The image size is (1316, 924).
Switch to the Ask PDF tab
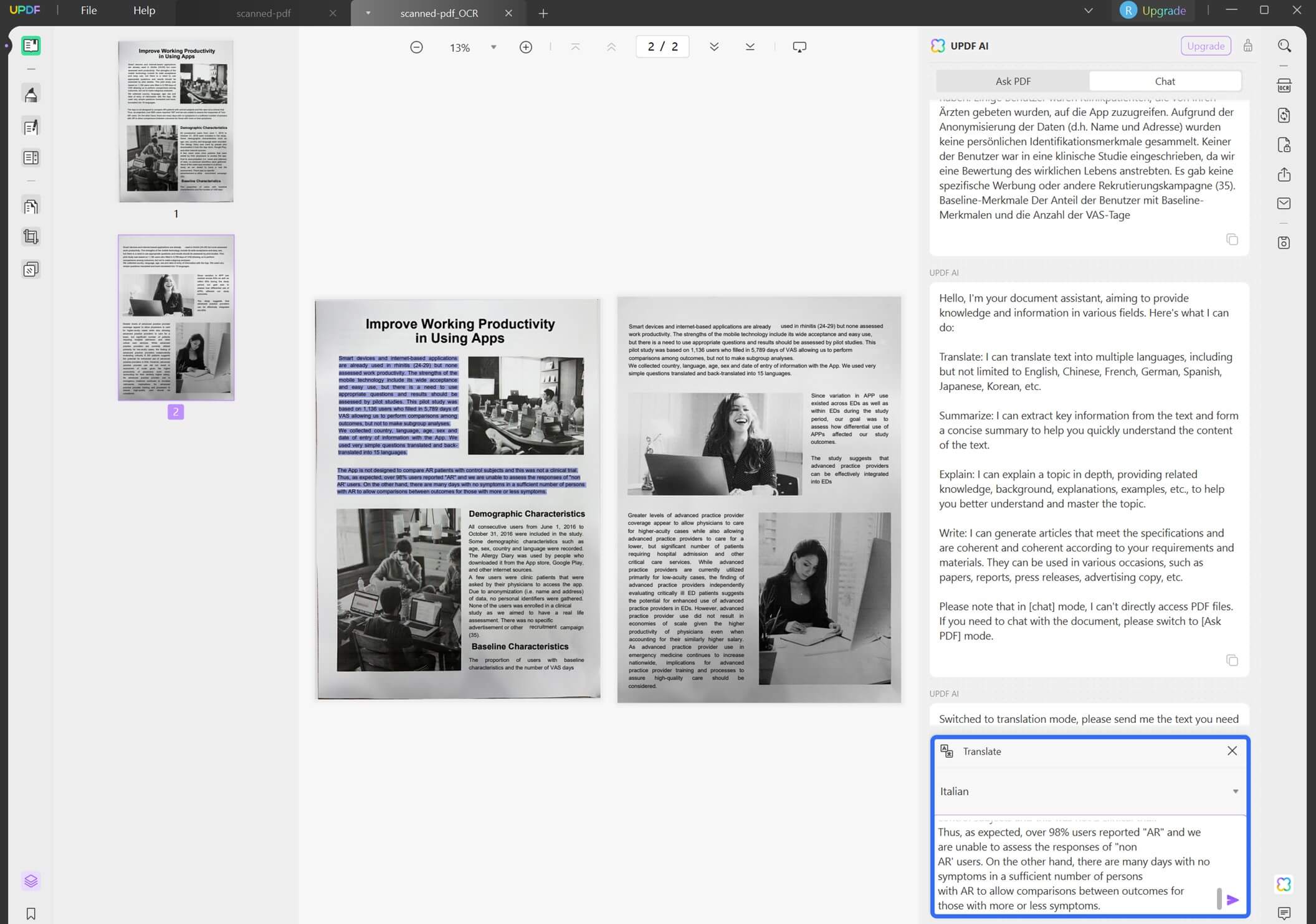[1013, 81]
